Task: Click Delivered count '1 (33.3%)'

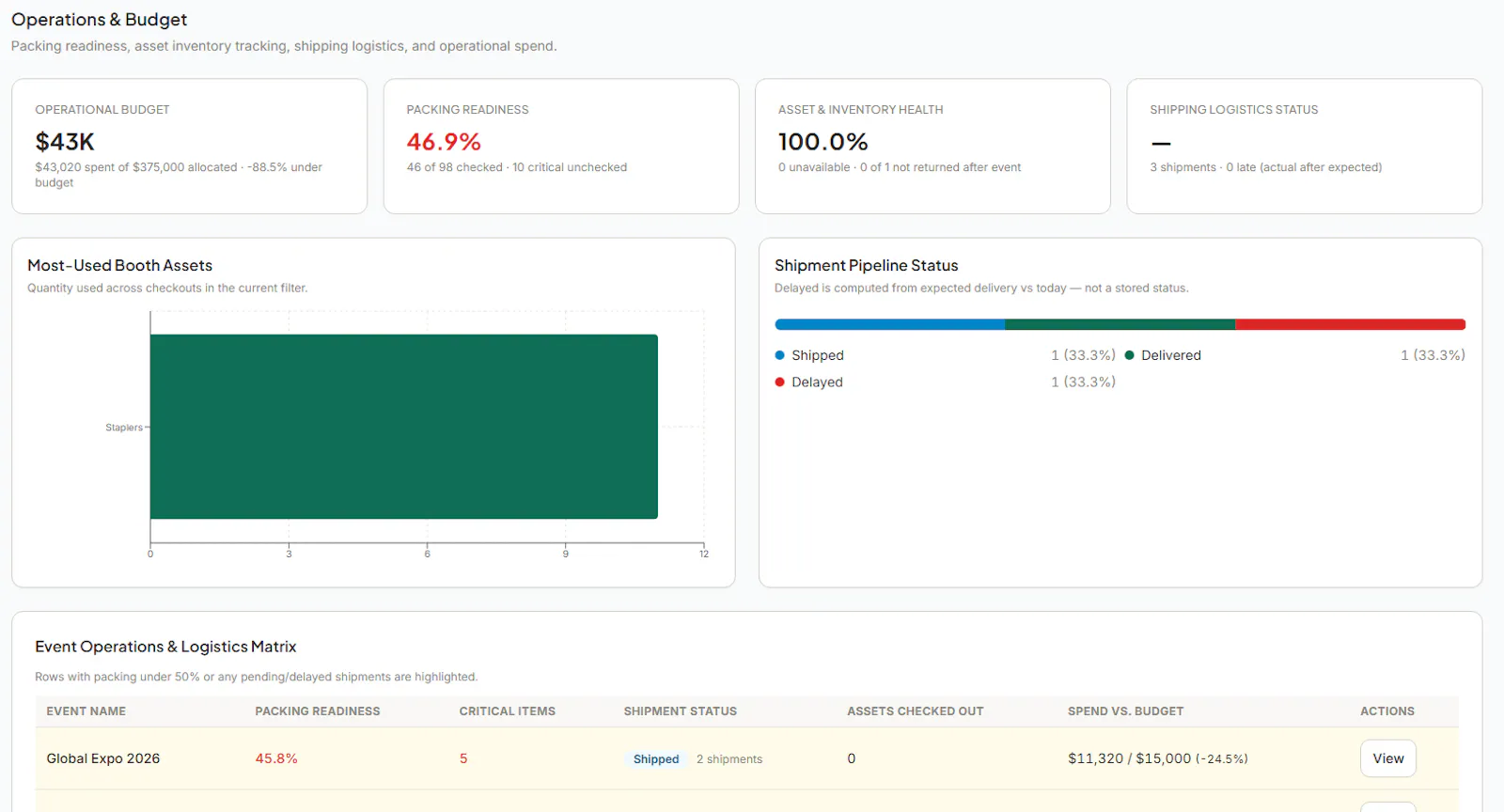Action: click(1433, 355)
